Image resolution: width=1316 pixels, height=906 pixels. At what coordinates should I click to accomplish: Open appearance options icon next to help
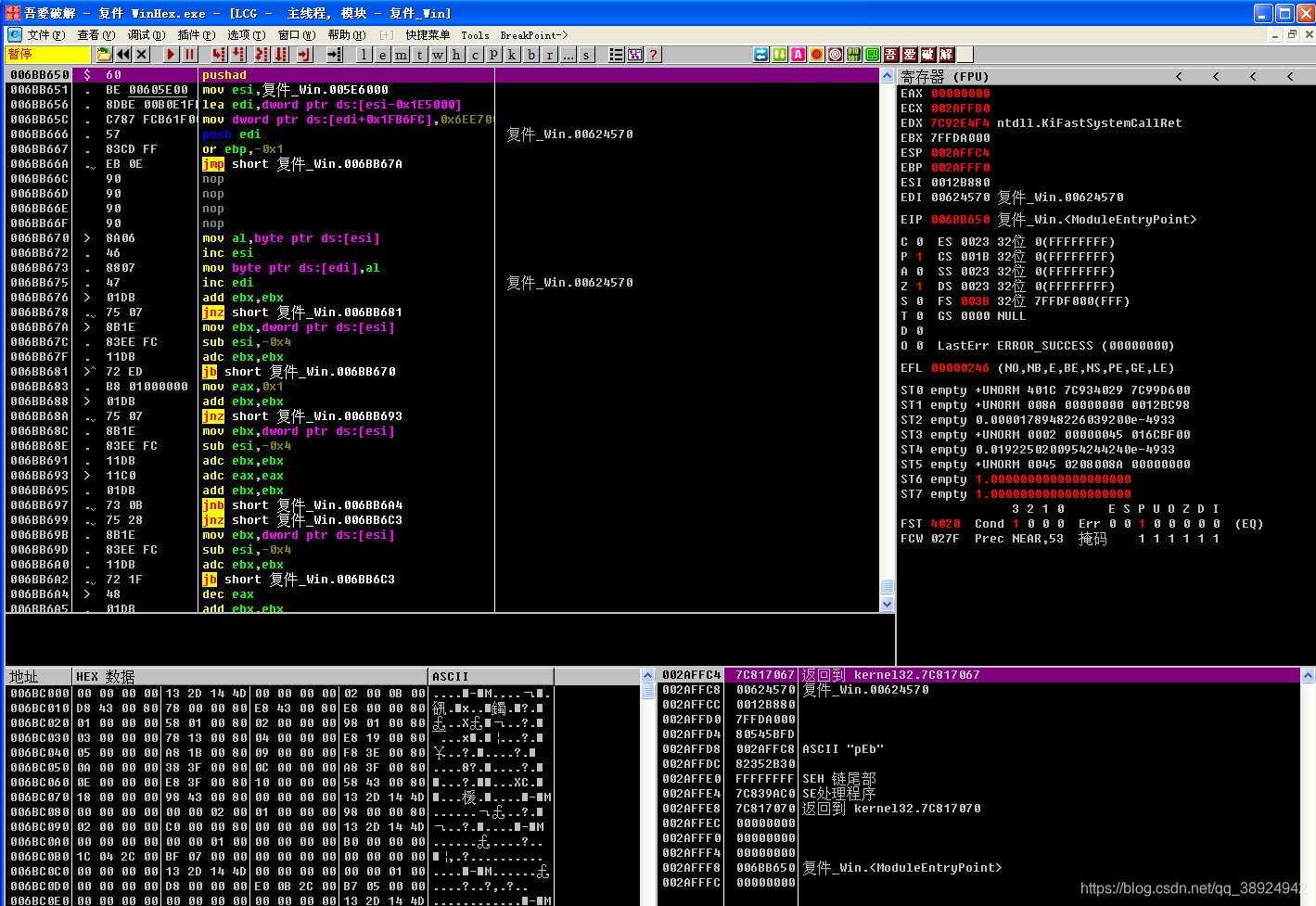click(x=634, y=55)
